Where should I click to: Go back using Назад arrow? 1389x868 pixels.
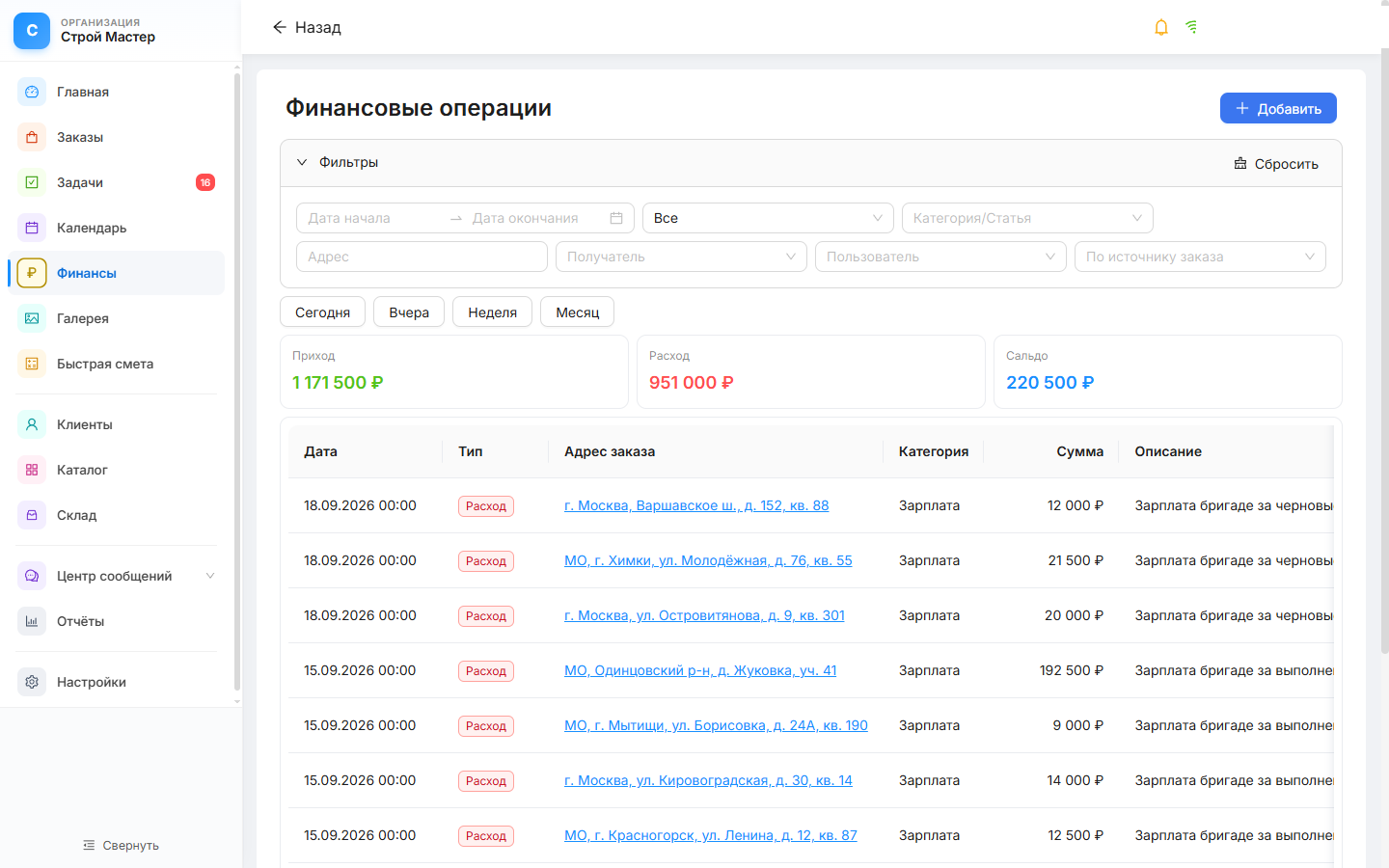coord(307,27)
